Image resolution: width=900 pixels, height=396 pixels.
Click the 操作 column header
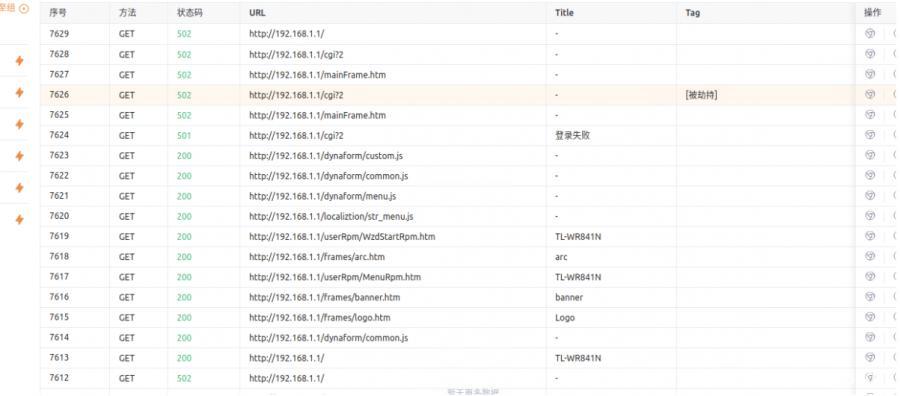coord(872,13)
